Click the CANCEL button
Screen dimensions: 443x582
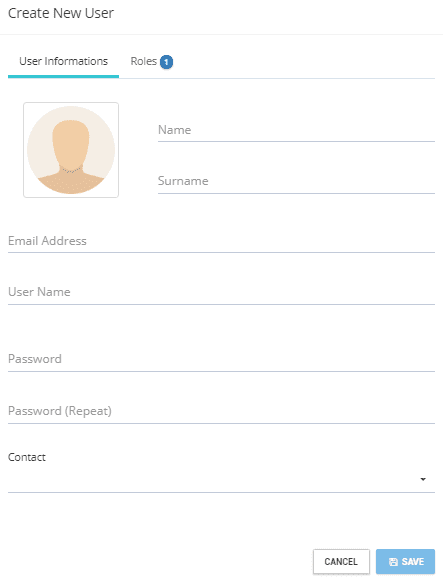pos(341,562)
